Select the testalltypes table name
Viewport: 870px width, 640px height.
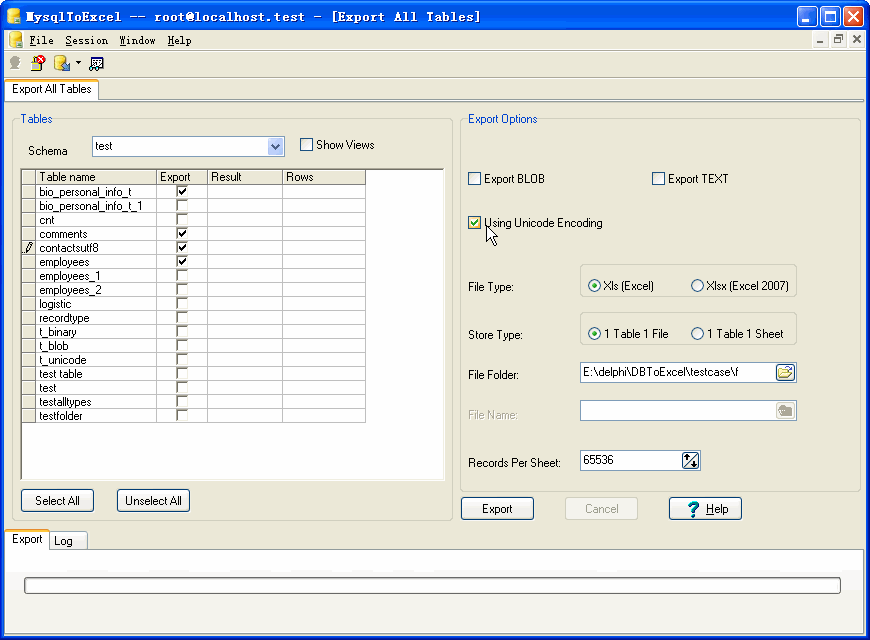(x=65, y=402)
